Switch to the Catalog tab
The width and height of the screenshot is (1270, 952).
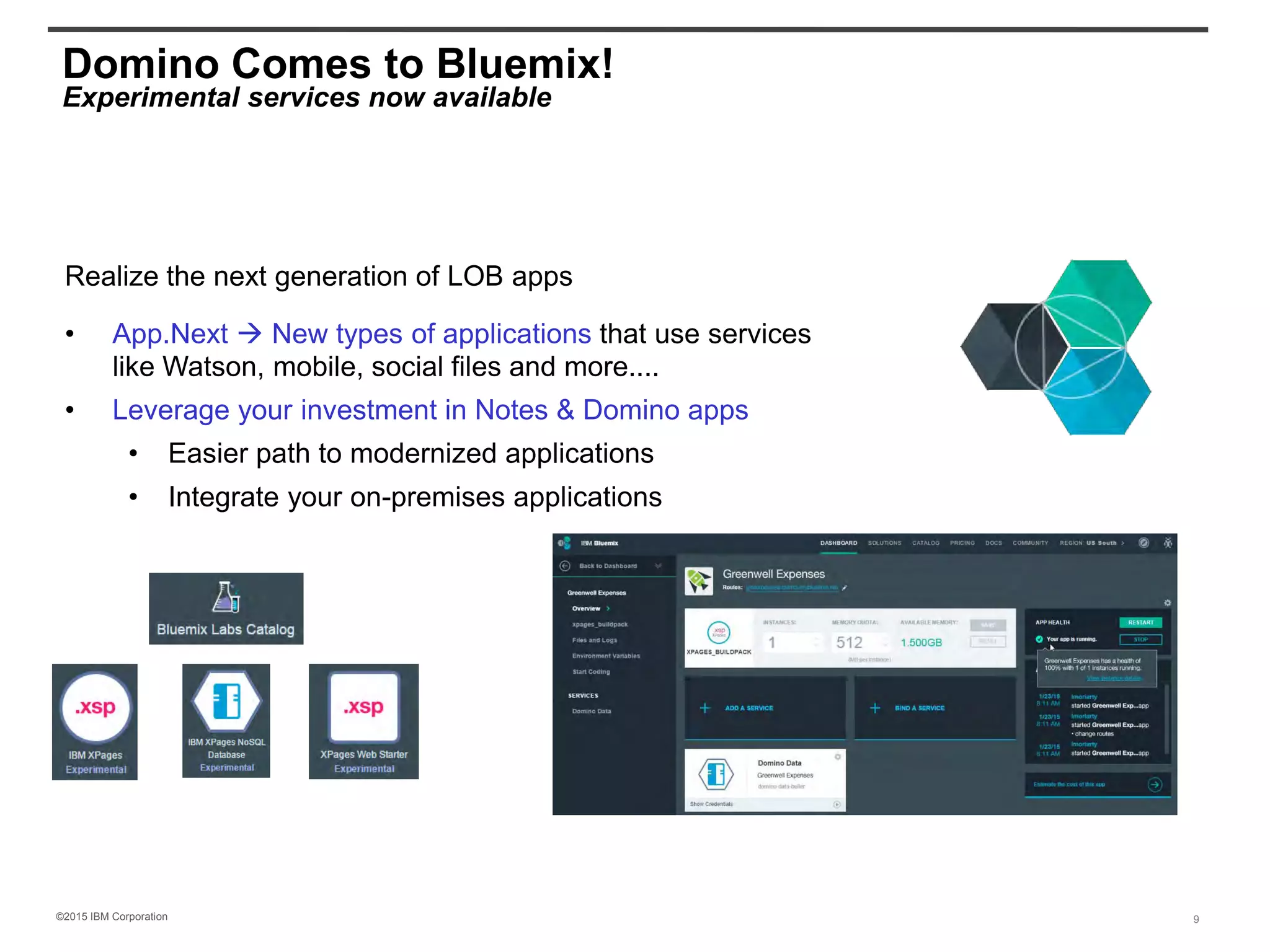(x=925, y=543)
